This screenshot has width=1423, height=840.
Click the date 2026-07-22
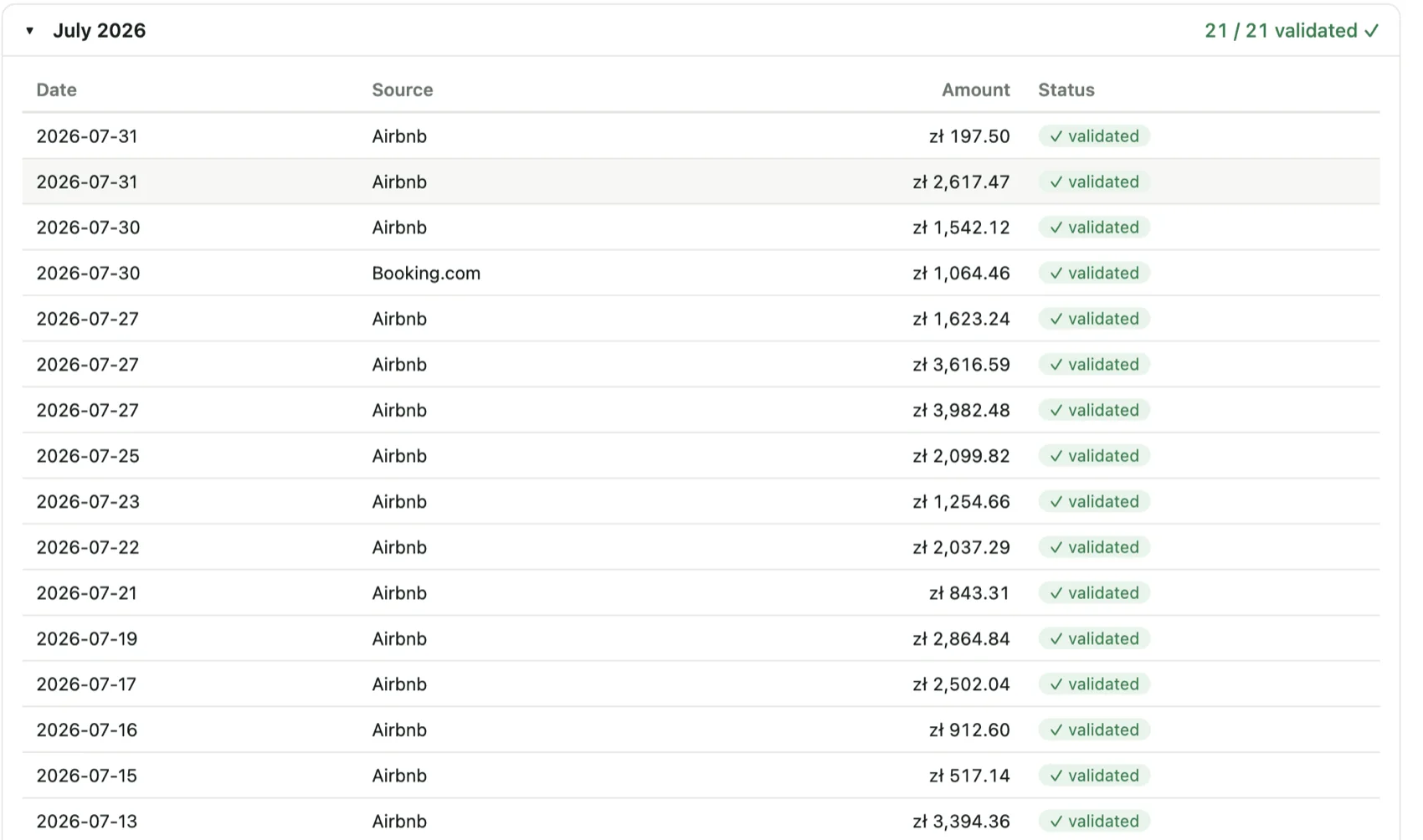[88, 547]
